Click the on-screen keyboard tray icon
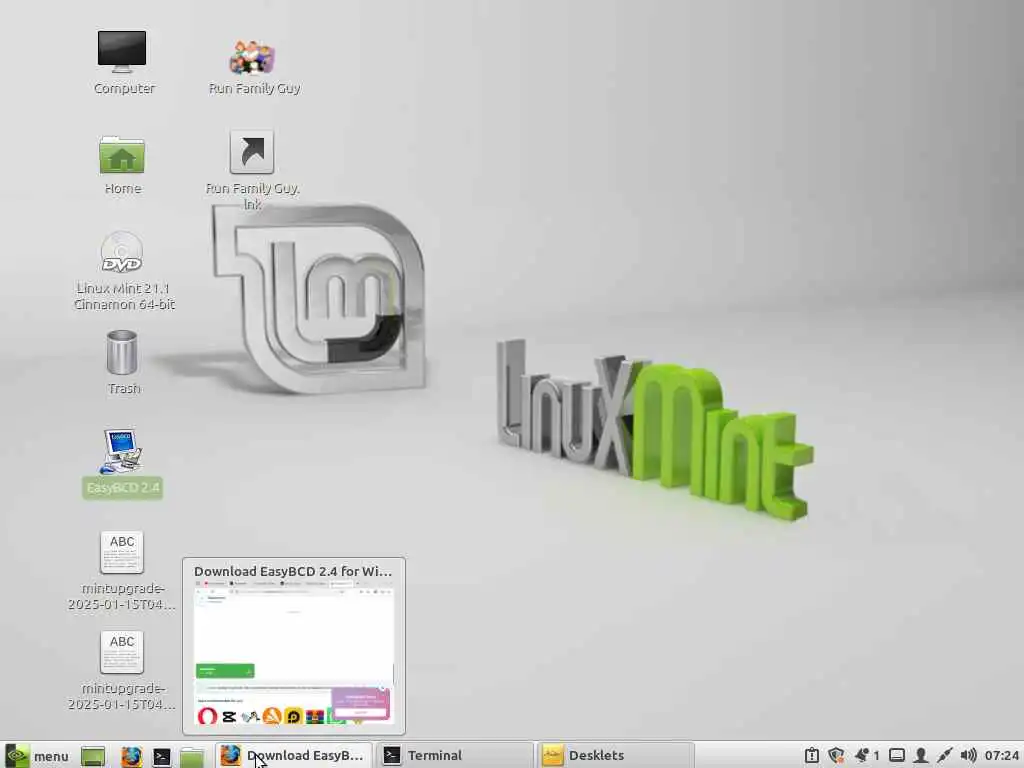The width and height of the screenshot is (1024, 768). pos(897,756)
